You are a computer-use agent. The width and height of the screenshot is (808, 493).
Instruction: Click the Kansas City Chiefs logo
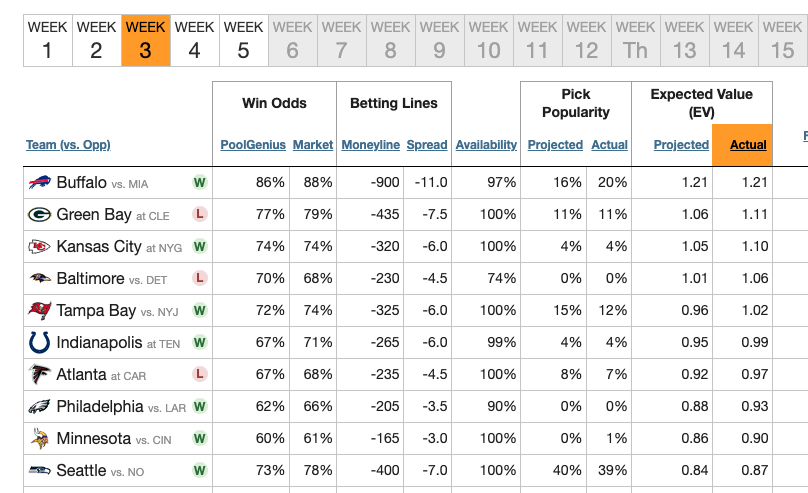[40, 247]
